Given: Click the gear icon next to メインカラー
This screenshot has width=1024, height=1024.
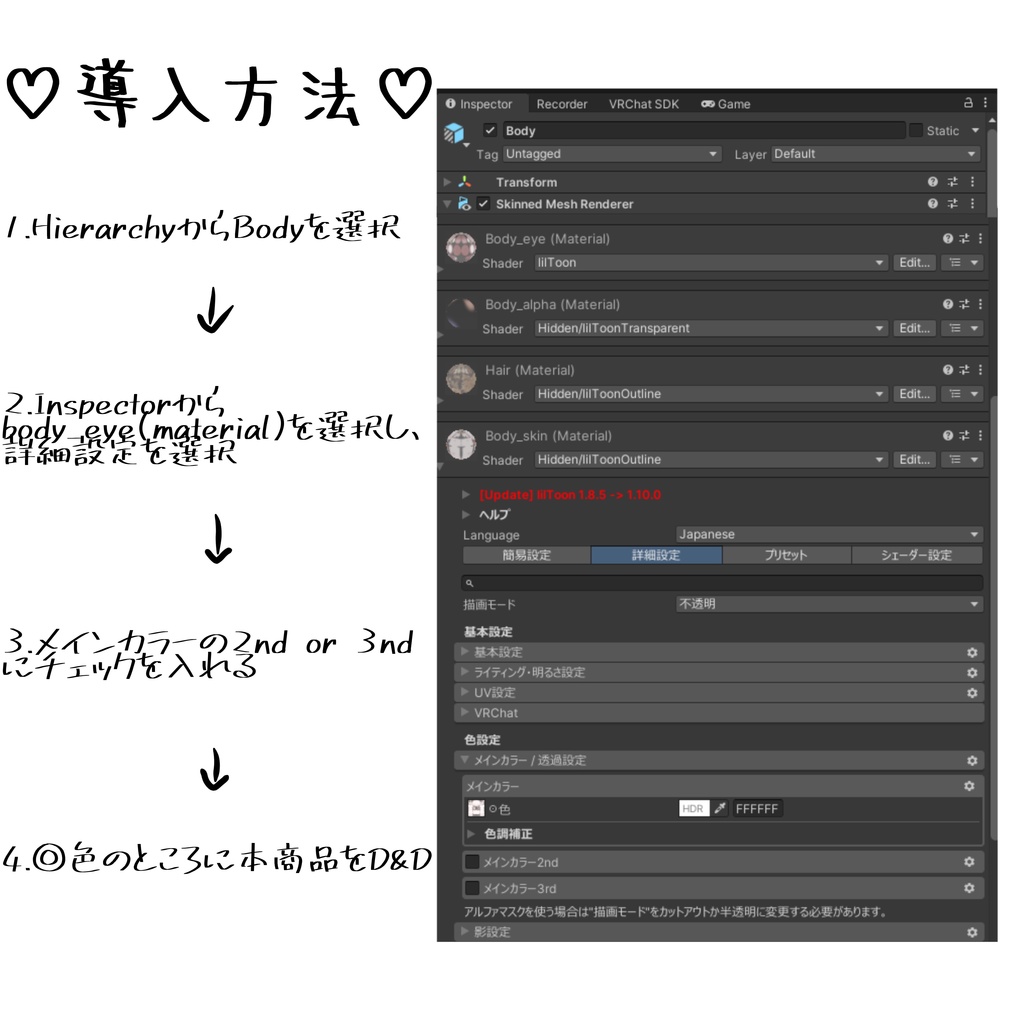Looking at the screenshot, I should point(969,786).
